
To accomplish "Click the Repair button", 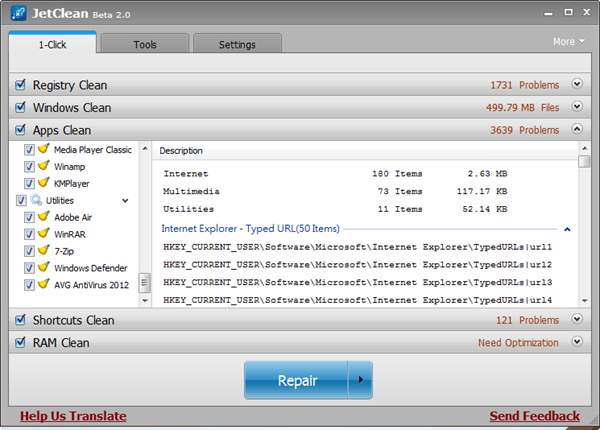I will click(296, 380).
